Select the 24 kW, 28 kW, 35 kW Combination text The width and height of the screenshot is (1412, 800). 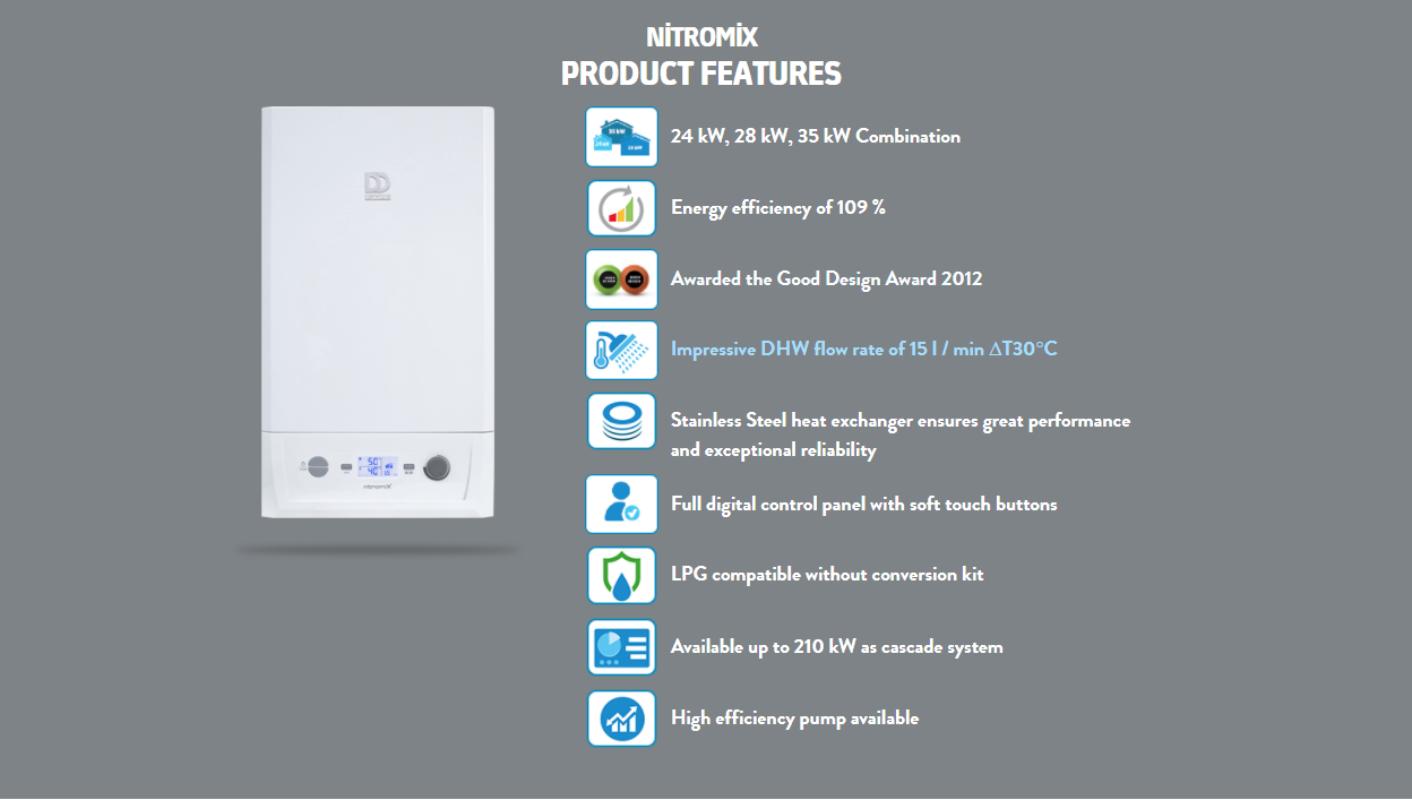[815, 137]
